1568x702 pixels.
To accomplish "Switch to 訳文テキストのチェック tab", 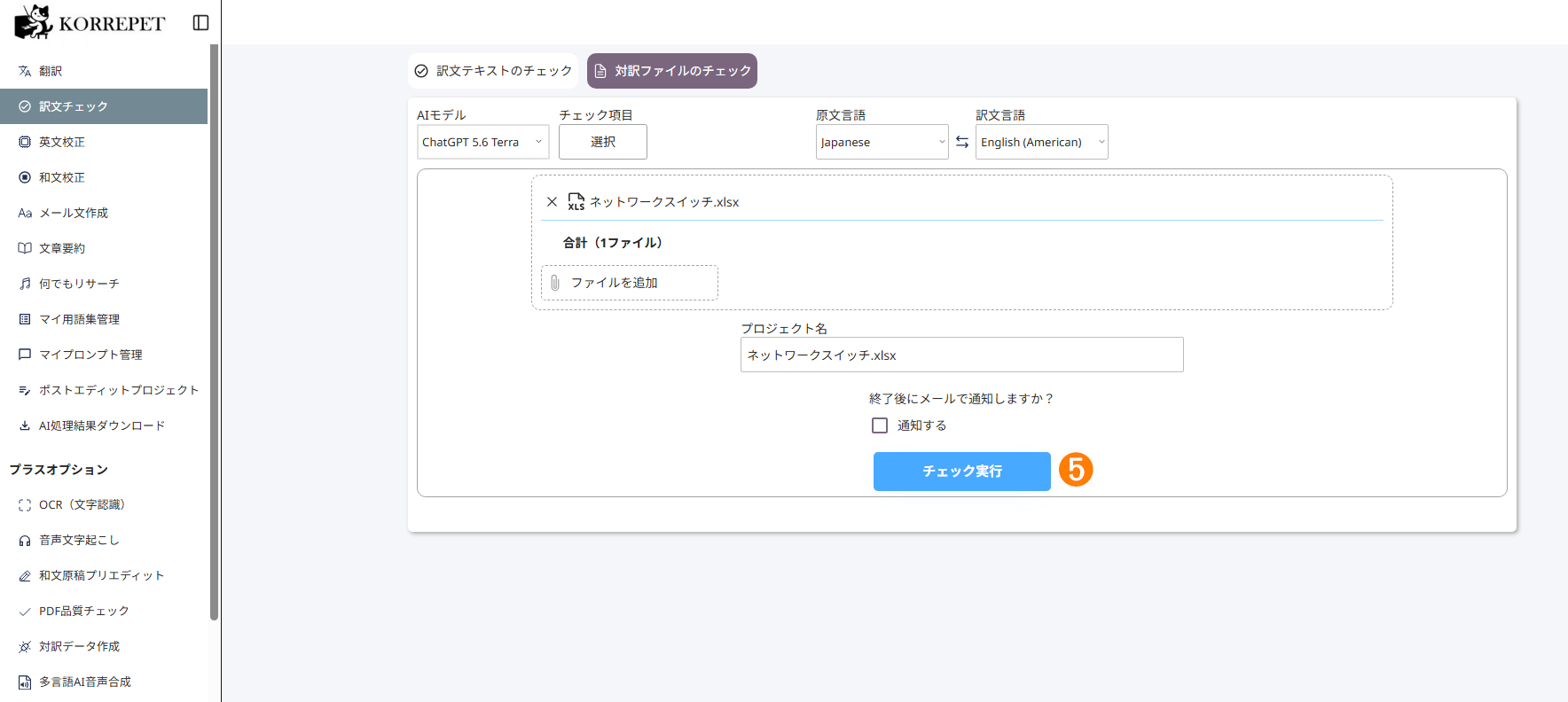I will [493, 71].
